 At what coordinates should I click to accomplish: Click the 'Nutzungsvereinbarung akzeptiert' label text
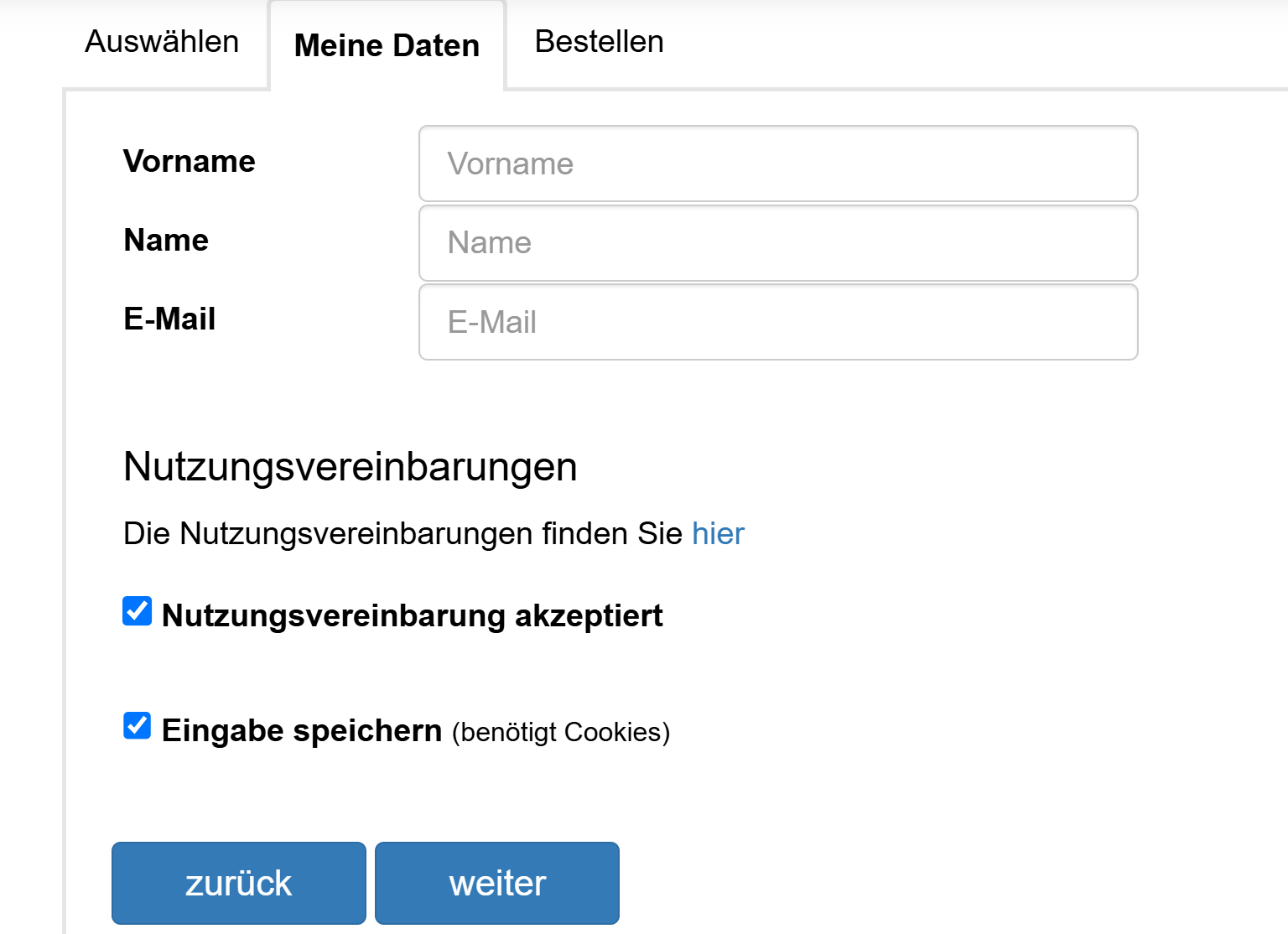click(x=412, y=615)
